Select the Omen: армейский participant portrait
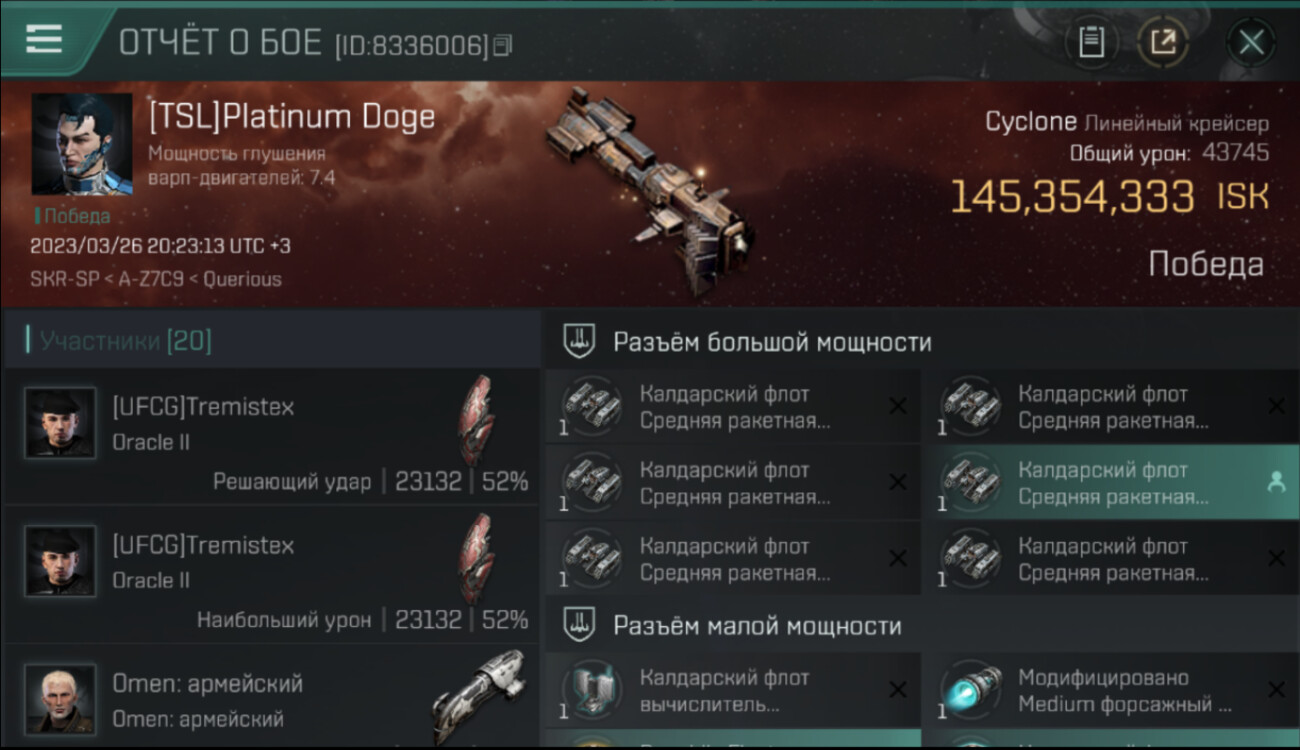 [x=60, y=698]
